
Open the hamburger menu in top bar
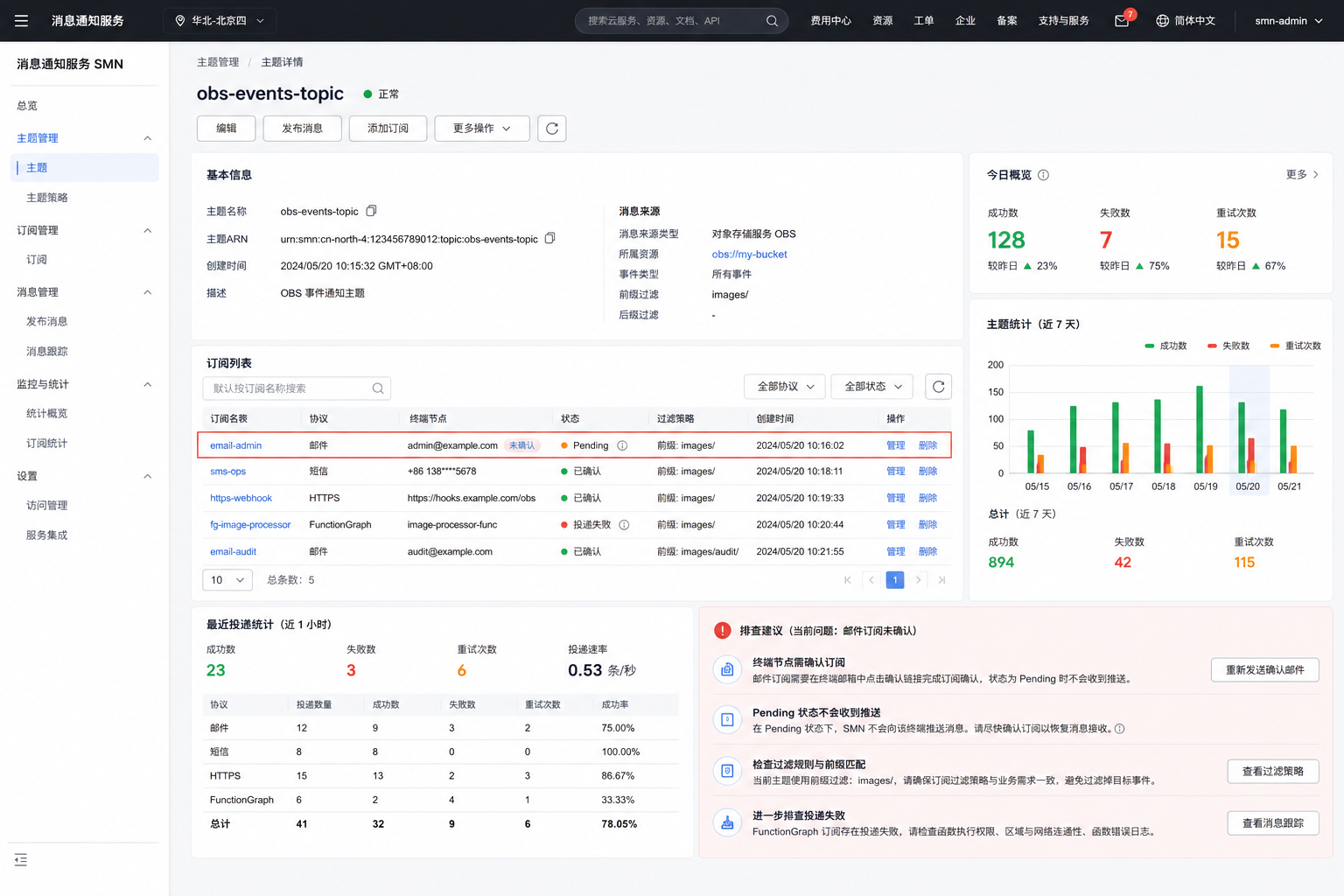click(x=22, y=21)
